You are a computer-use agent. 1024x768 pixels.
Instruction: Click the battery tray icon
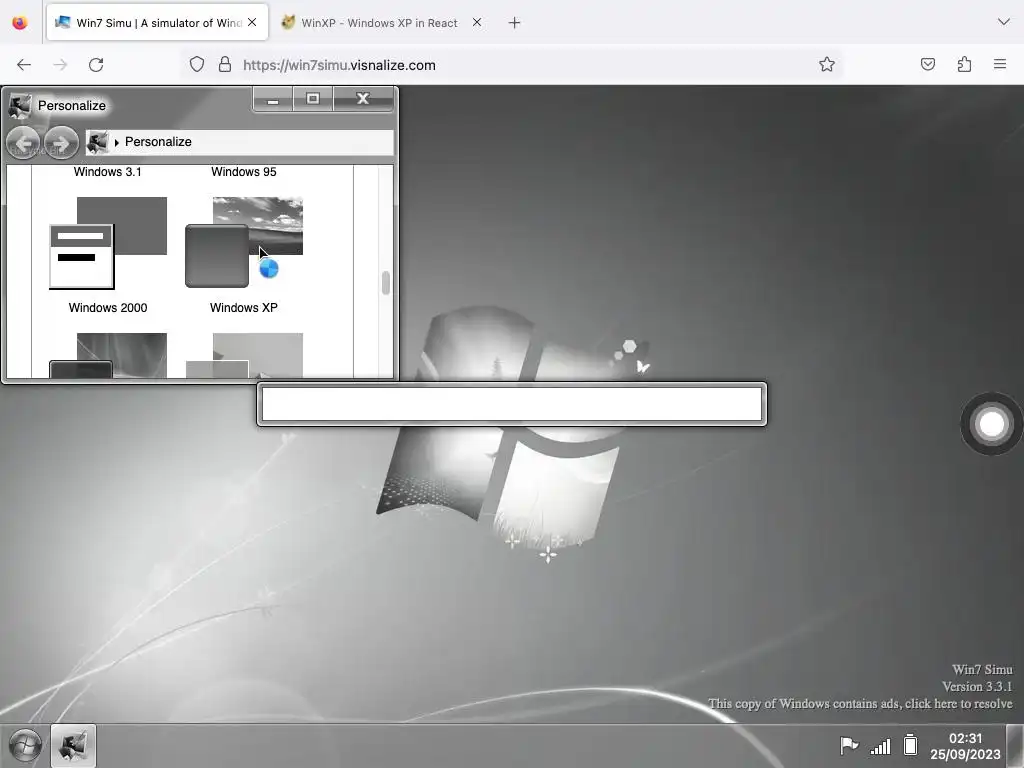point(910,745)
